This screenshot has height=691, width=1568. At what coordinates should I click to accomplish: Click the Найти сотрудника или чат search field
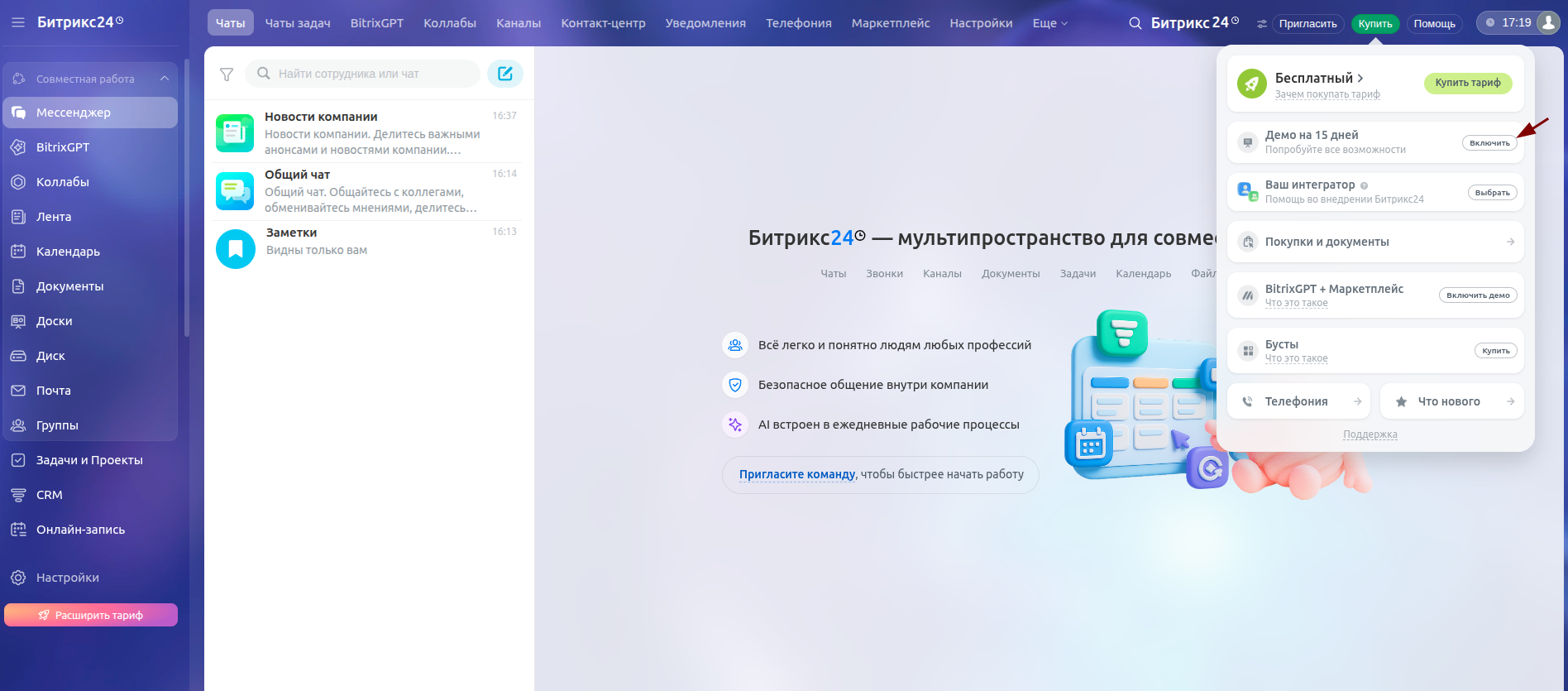(363, 74)
